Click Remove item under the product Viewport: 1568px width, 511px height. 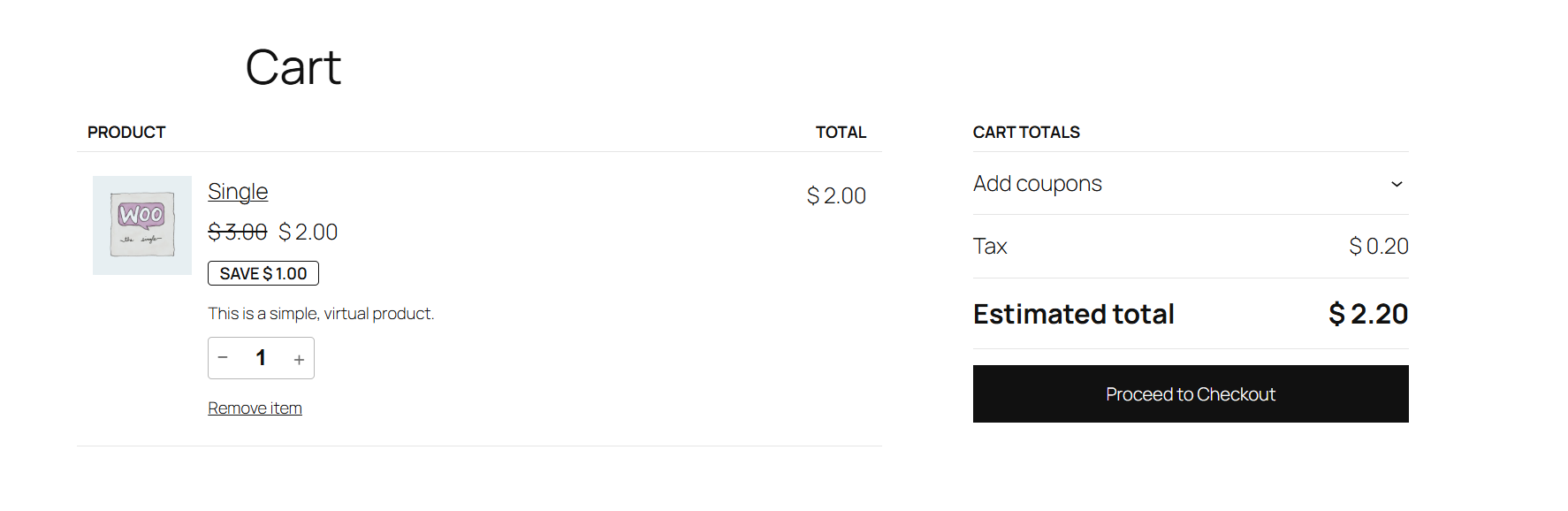pos(255,408)
